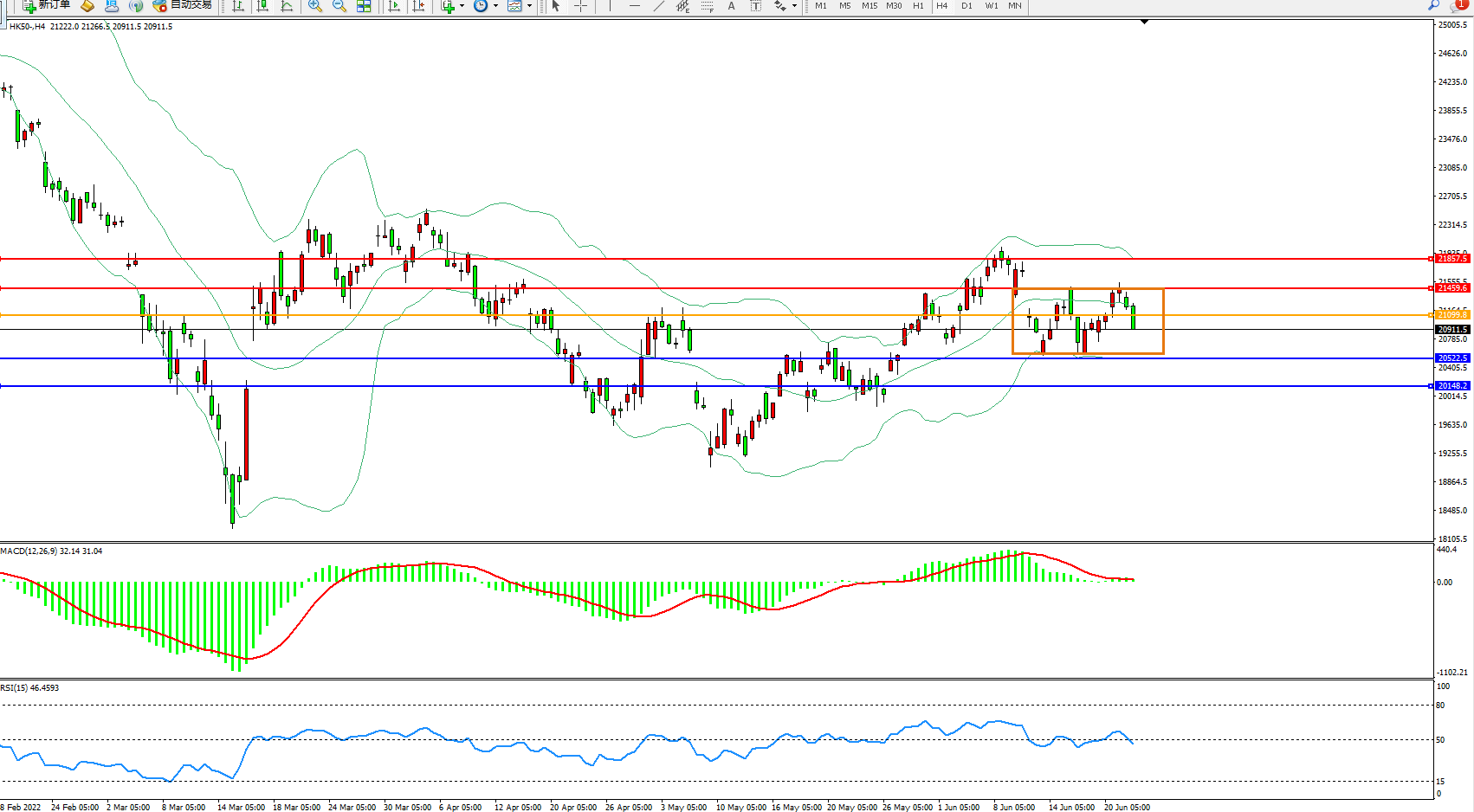Select the W1 timeframe button
Viewport: 1474px width, 812px height.
[x=991, y=6]
